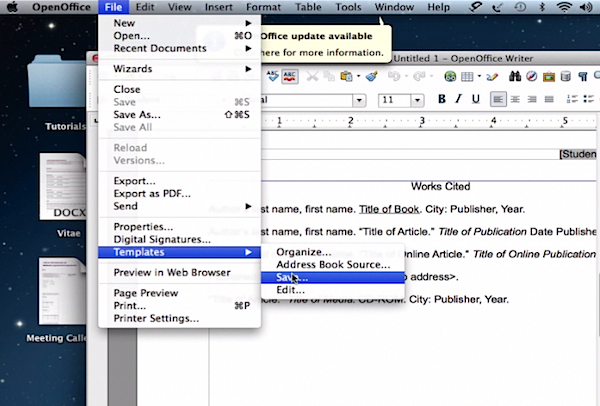Image resolution: width=600 pixels, height=406 pixels.
Task: Choose Page Preview
Action: pyautogui.click(x=180, y=293)
